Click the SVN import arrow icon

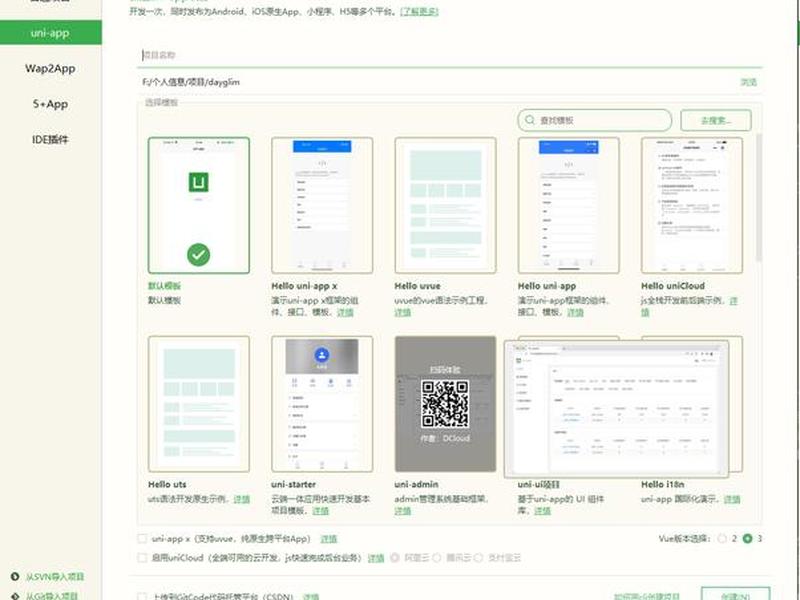[x=15, y=577]
